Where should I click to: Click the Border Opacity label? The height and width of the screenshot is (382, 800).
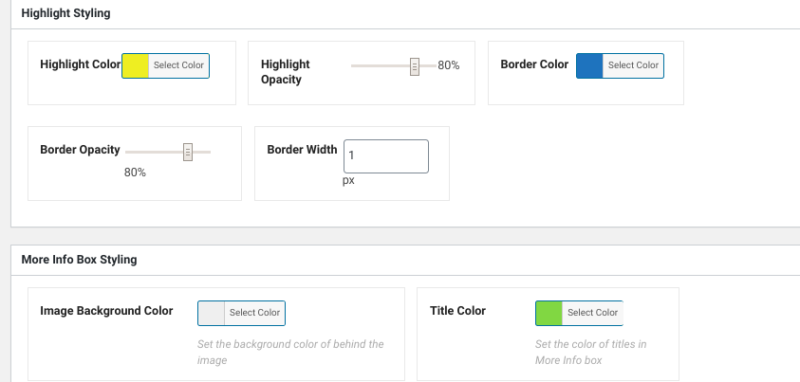(x=80, y=150)
